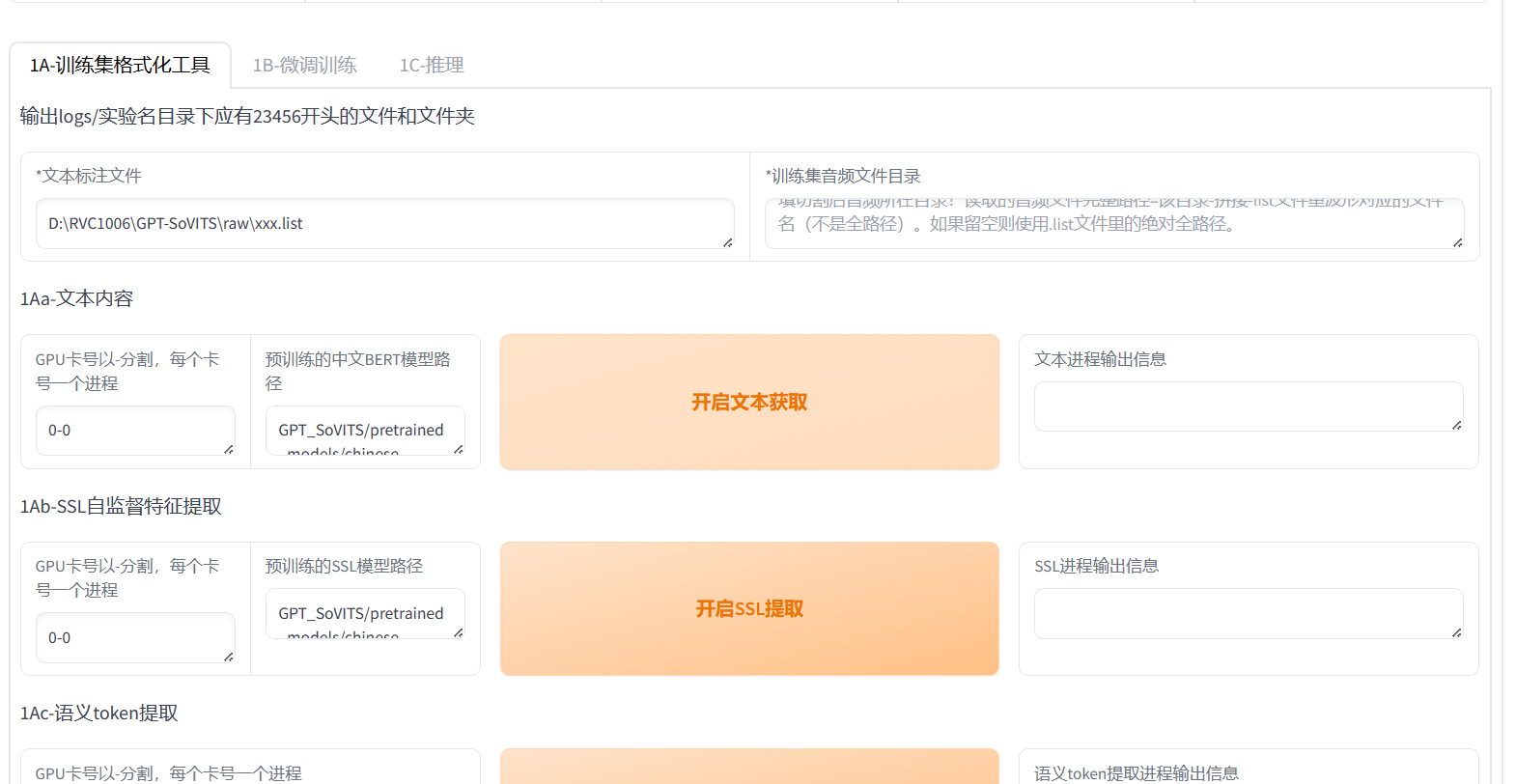Click the SSL进程输出信息 output box

[1249, 613]
